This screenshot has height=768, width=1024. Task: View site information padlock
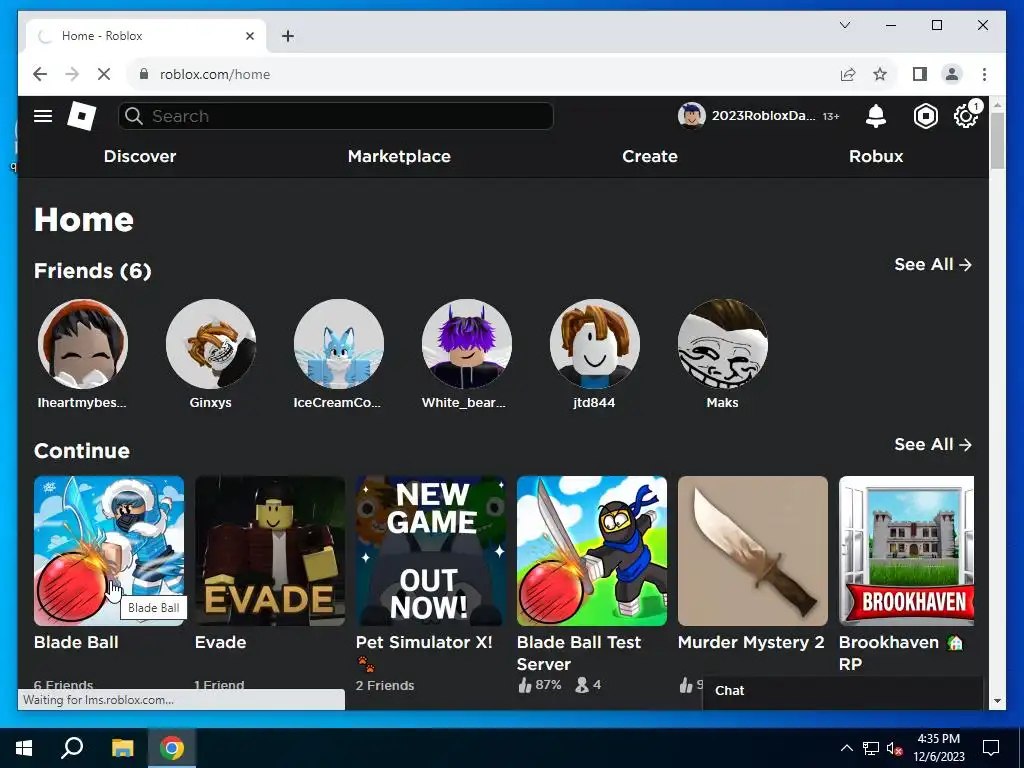[x=144, y=74]
